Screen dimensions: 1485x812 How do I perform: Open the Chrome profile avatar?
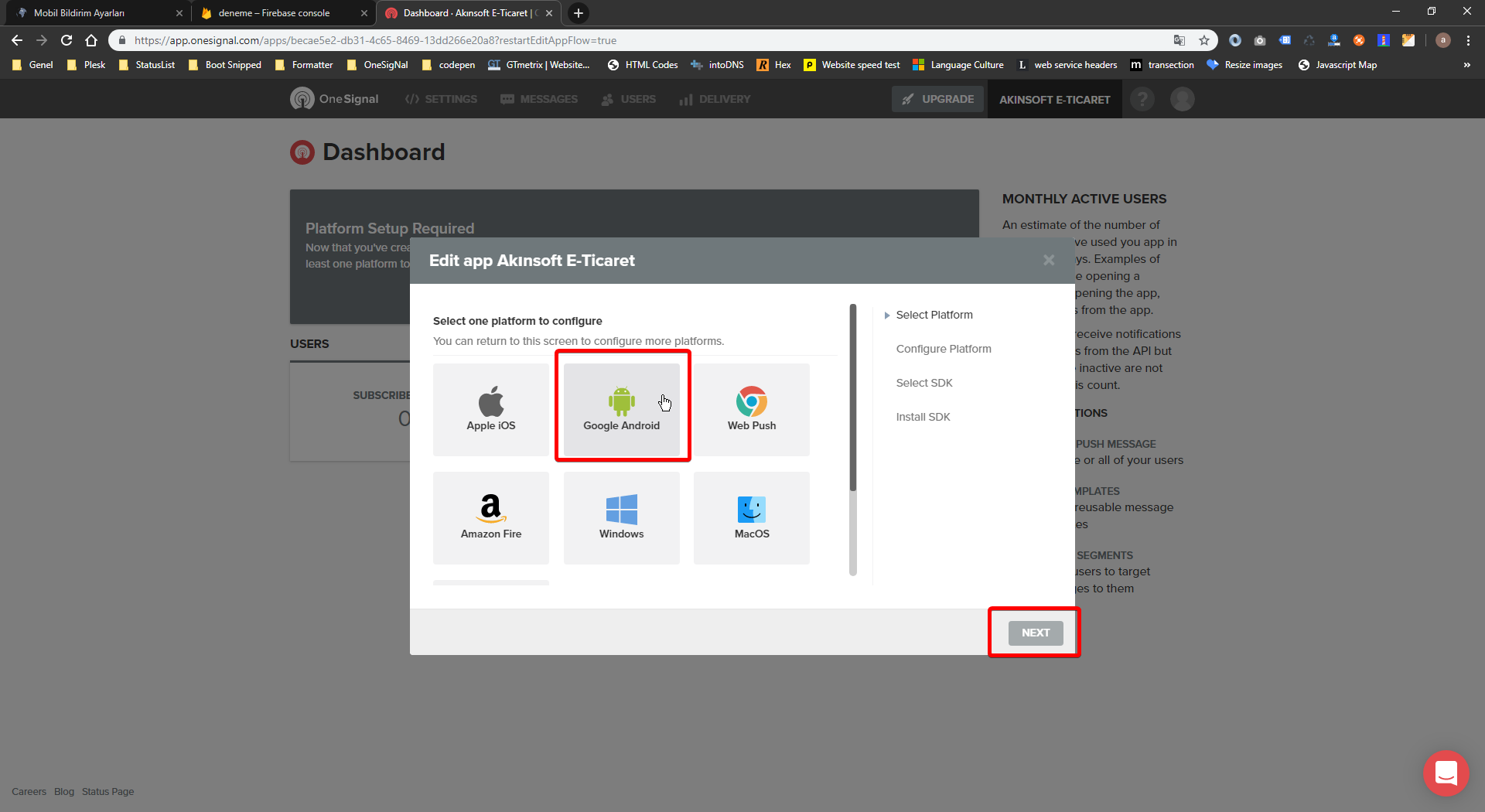pyautogui.click(x=1442, y=40)
